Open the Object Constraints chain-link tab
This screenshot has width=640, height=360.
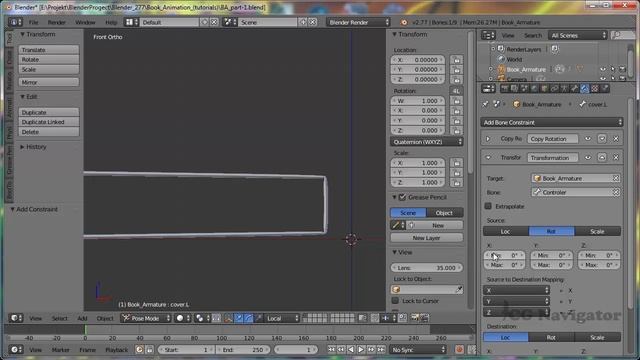point(554,89)
